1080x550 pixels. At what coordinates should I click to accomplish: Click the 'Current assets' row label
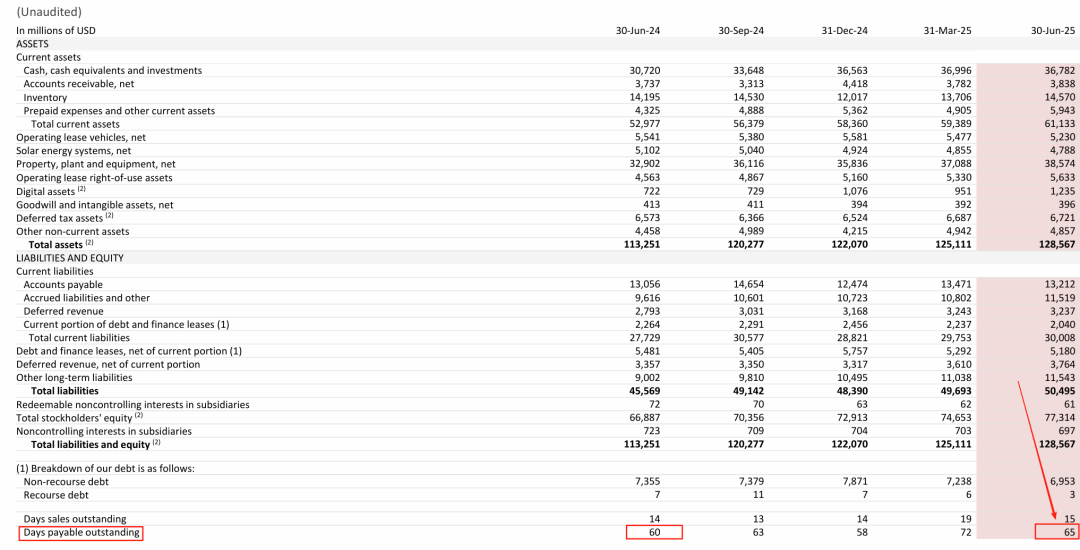tap(48, 57)
